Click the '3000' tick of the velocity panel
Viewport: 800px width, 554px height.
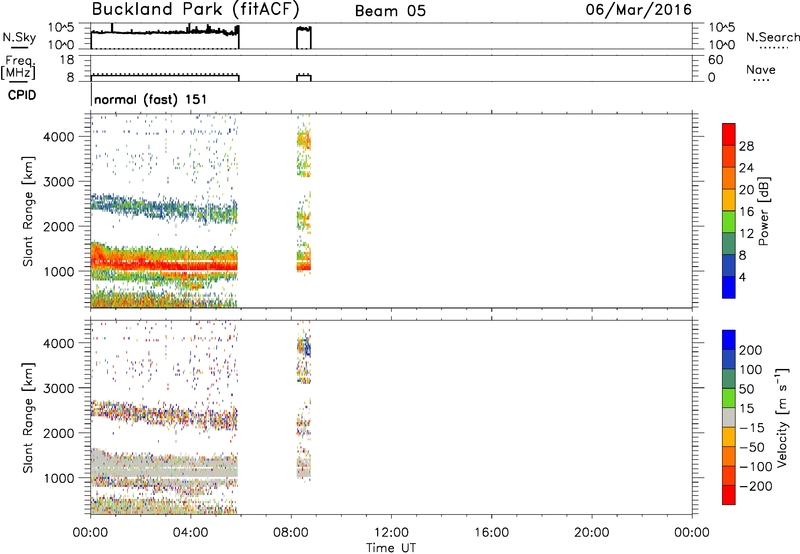click(59, 388)
